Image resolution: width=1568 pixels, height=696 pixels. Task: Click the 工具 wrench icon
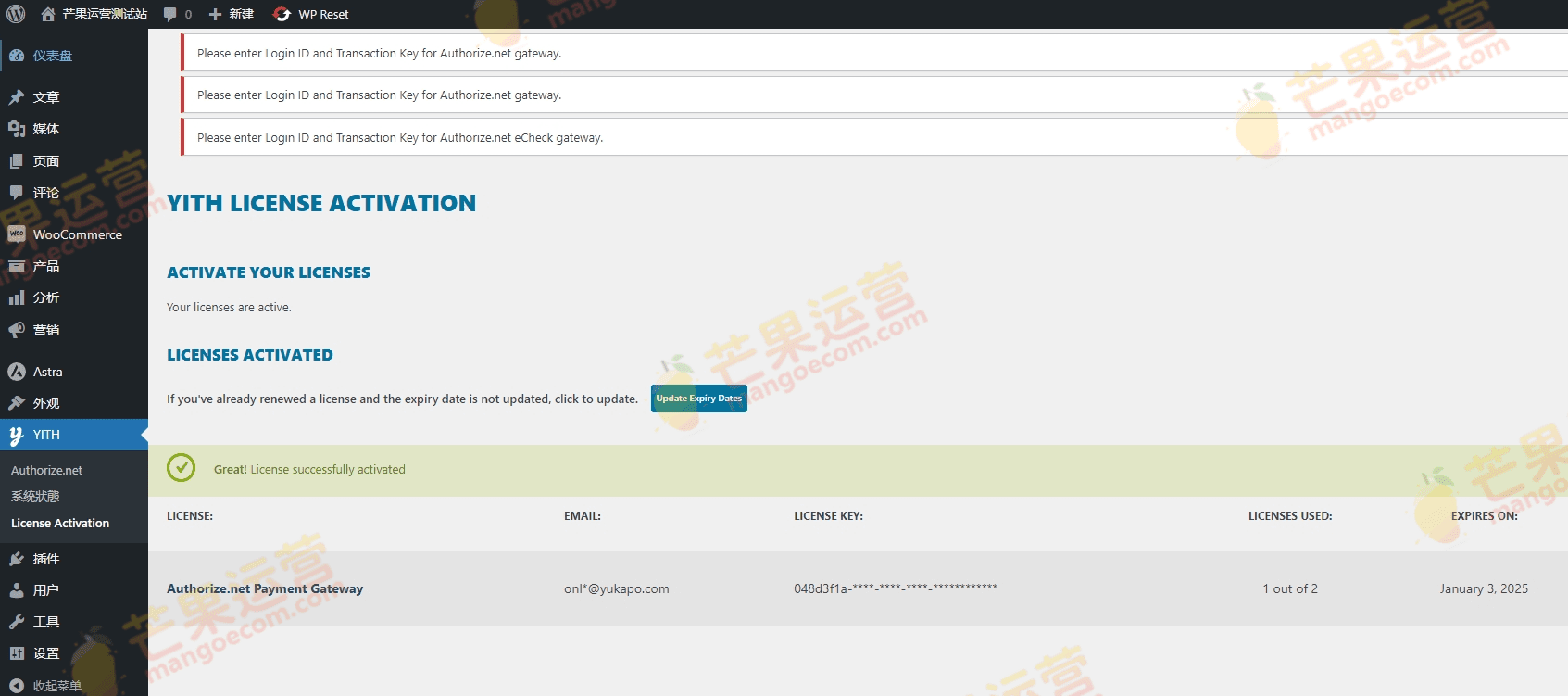17,622
